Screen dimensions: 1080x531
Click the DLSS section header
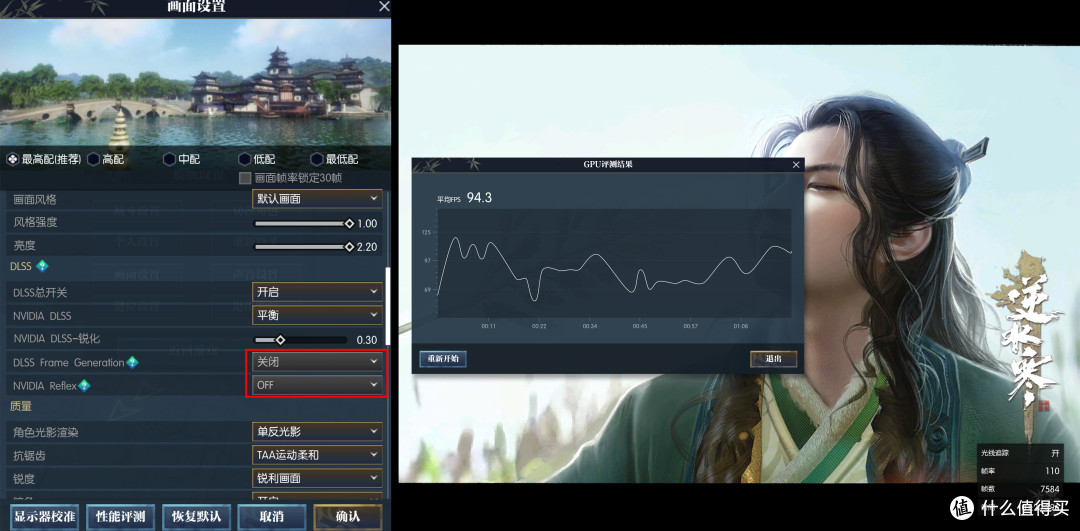[23, 266]
